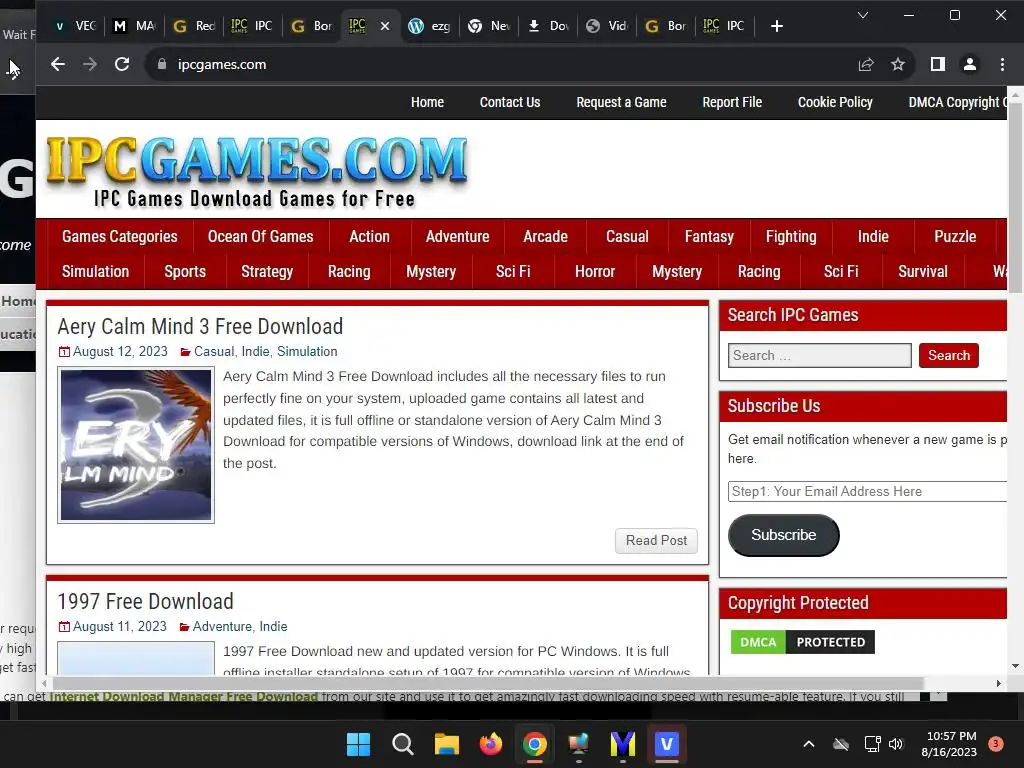Select Action category
The height and width of the screenshot is (768, 1024).
coord(369,236)
